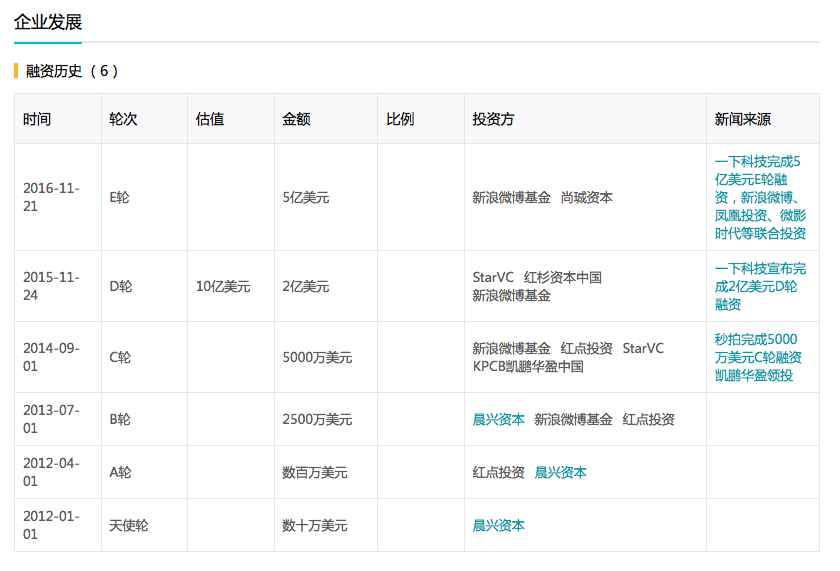Click 晨兴资本 in the B轮 row
This screenshot has width=840, height=571.
pyautogui.click(x=498, y=420)
